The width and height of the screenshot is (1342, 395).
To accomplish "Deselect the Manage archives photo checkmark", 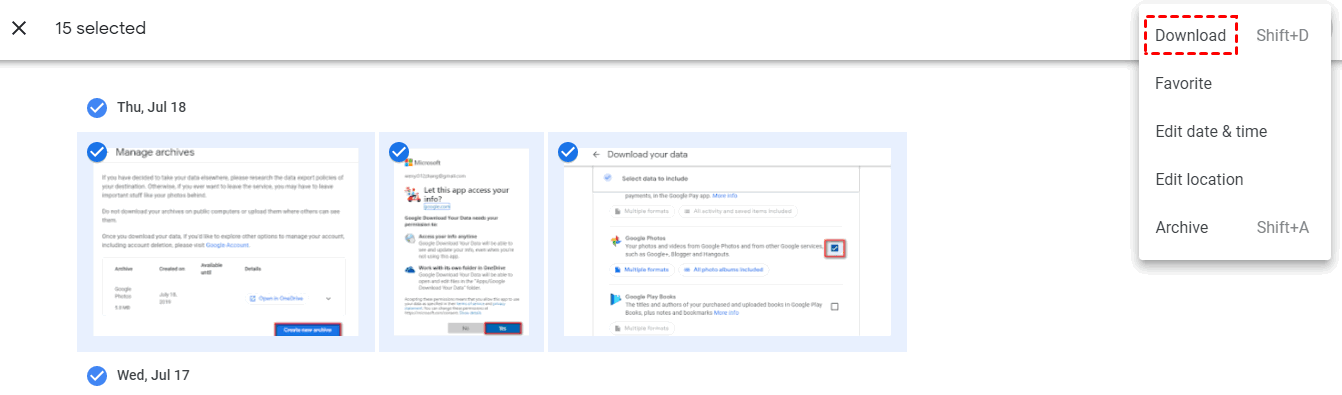I will click(97, 152).
